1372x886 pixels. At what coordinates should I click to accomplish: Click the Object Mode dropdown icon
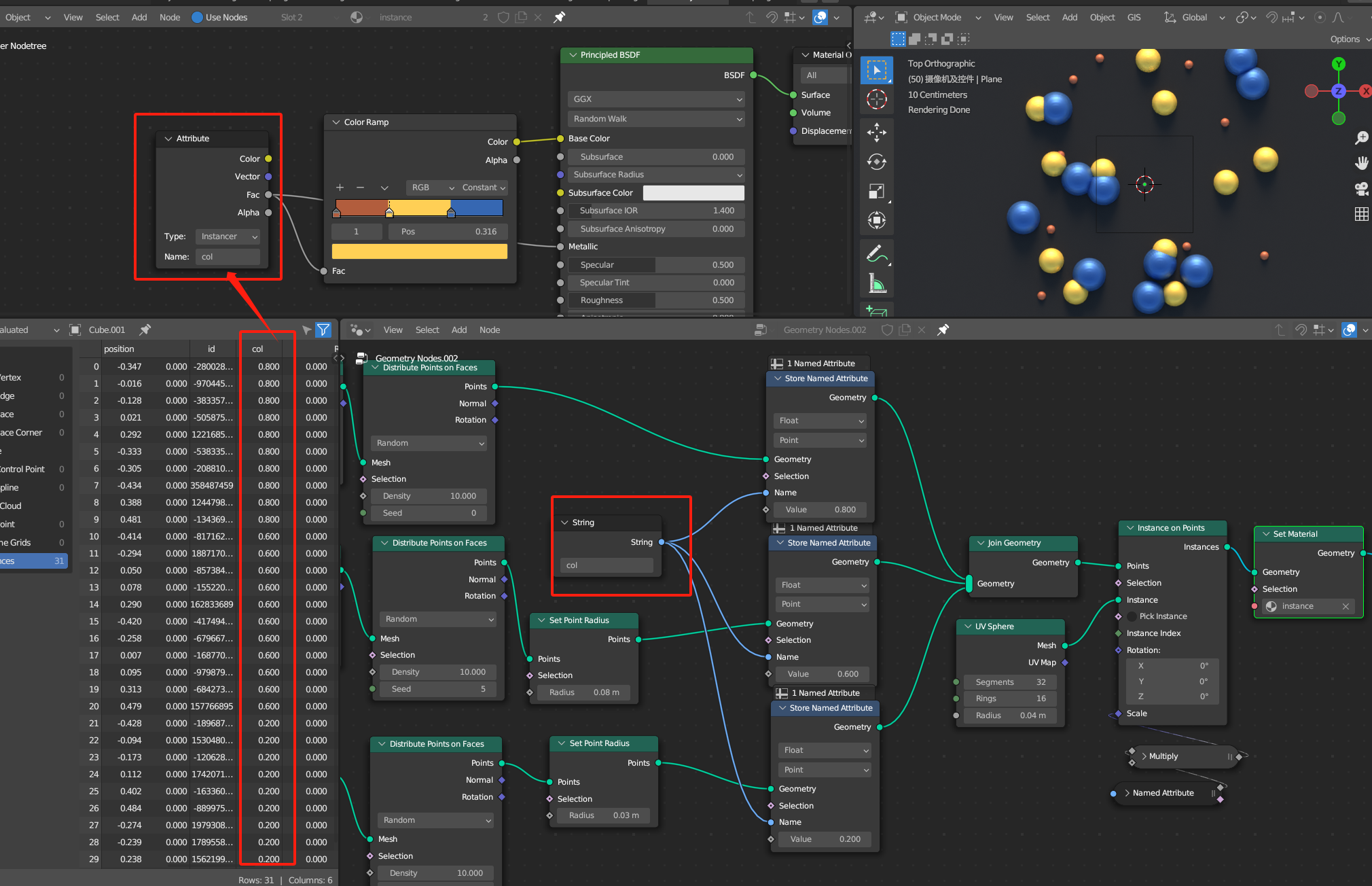[x=977, y=15]
